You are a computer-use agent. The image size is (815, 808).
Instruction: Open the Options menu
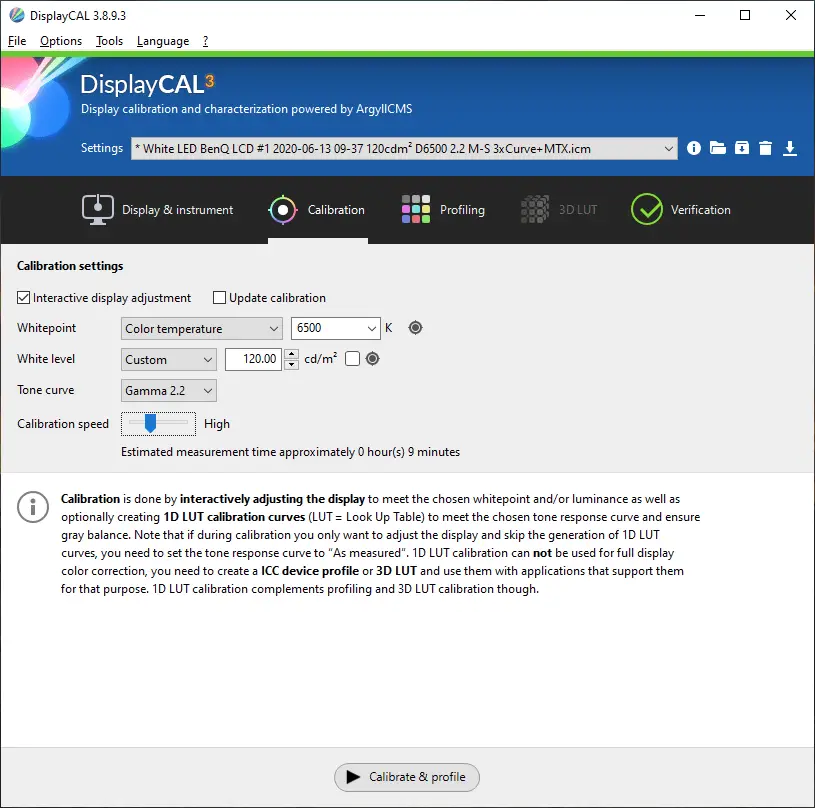tap(61, 41)
